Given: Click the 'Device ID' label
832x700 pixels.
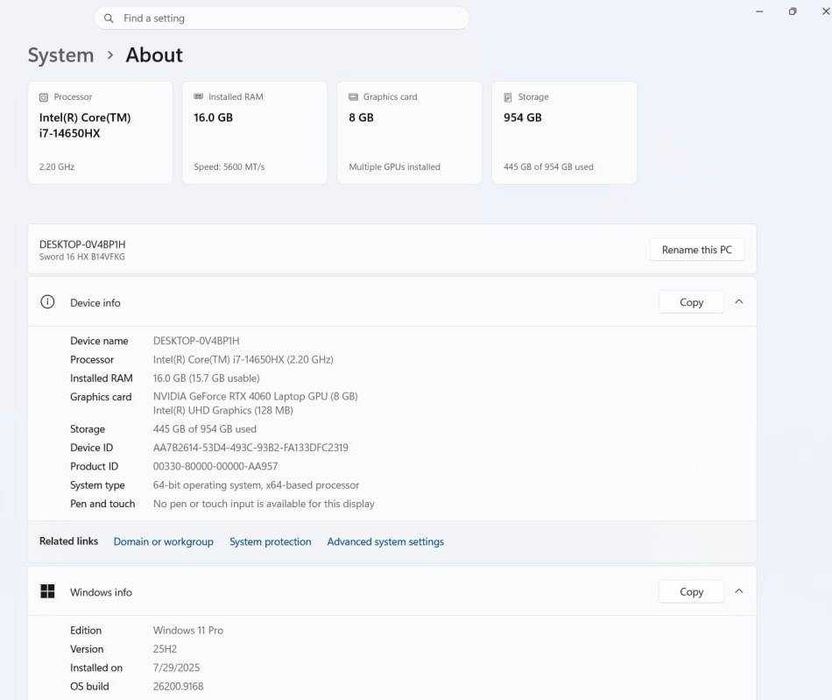Looking at the screenshot, I should (x=91, y=447).
